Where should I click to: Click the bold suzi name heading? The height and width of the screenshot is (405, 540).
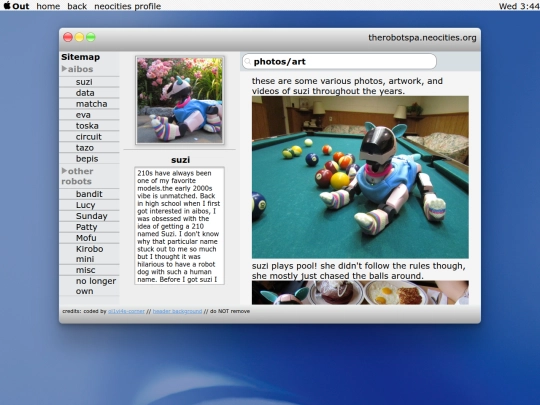(180, 160)
